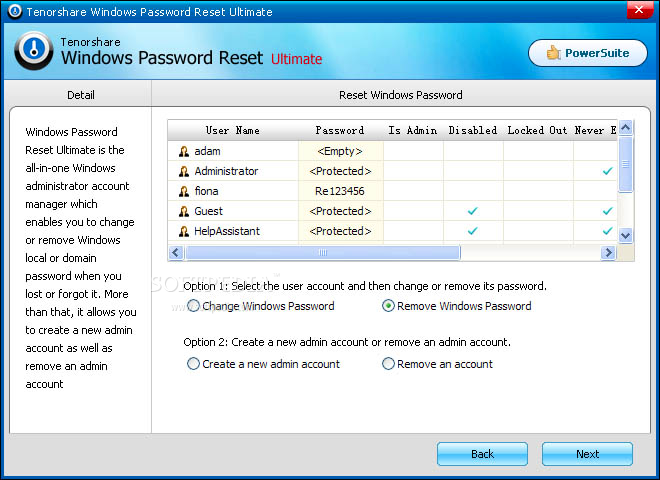Image resolution: width=660 pixels, height=480 pixels.
Task: Click the User Name column header
Action: (x=232, y=131)
